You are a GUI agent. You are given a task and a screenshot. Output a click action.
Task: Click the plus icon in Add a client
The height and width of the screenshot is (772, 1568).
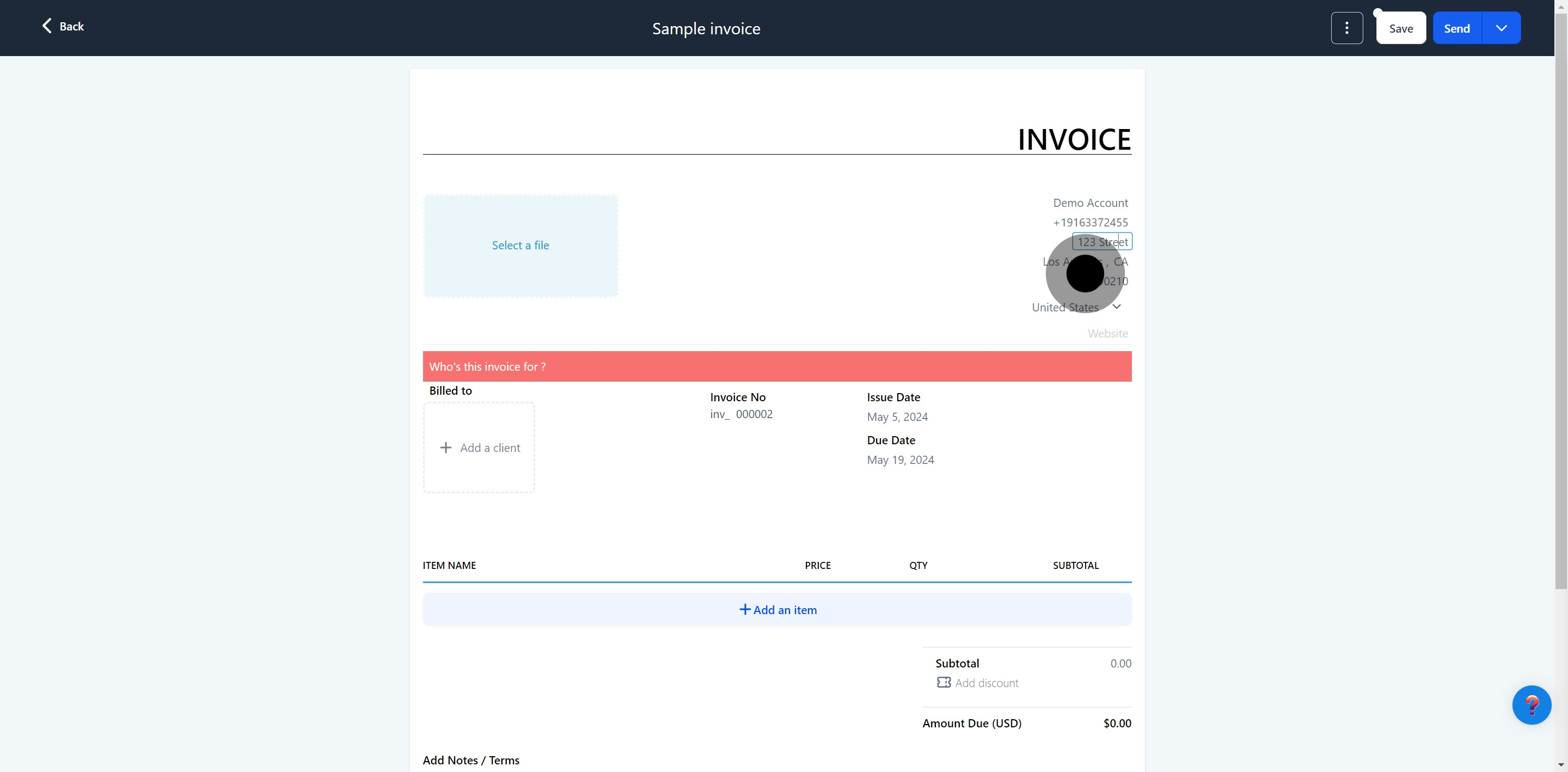445,448
